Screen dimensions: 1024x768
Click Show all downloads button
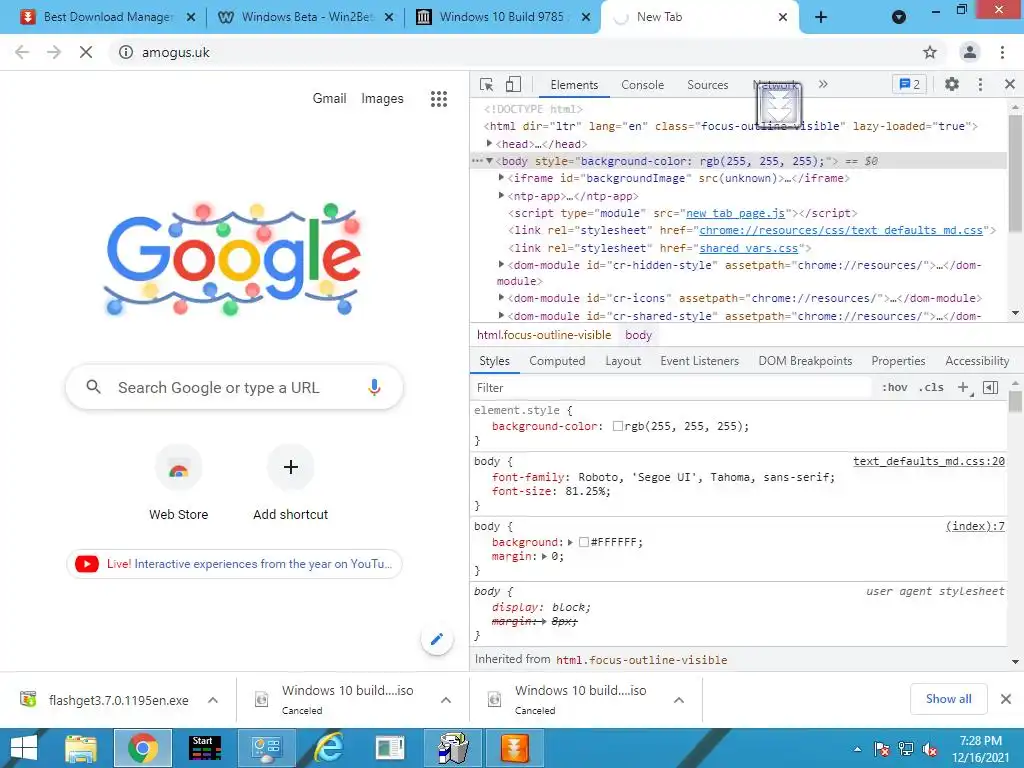coord(948,699)
